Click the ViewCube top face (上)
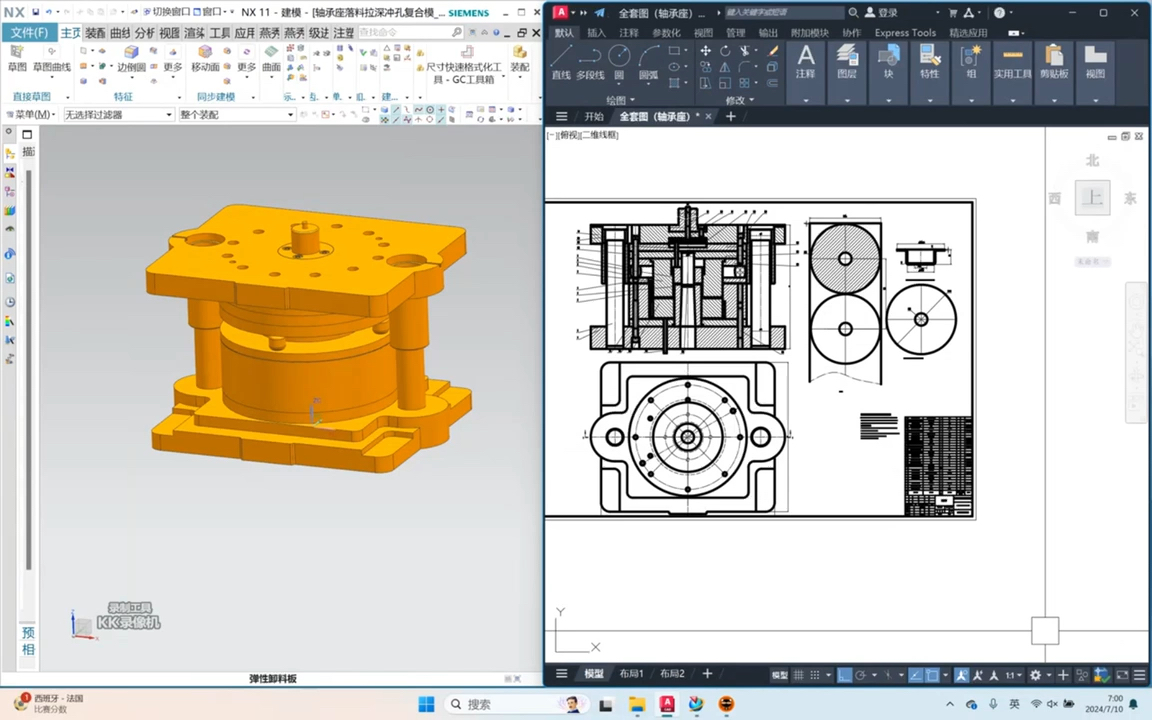The image size is (1152, 720). [x=1092, y=197]
